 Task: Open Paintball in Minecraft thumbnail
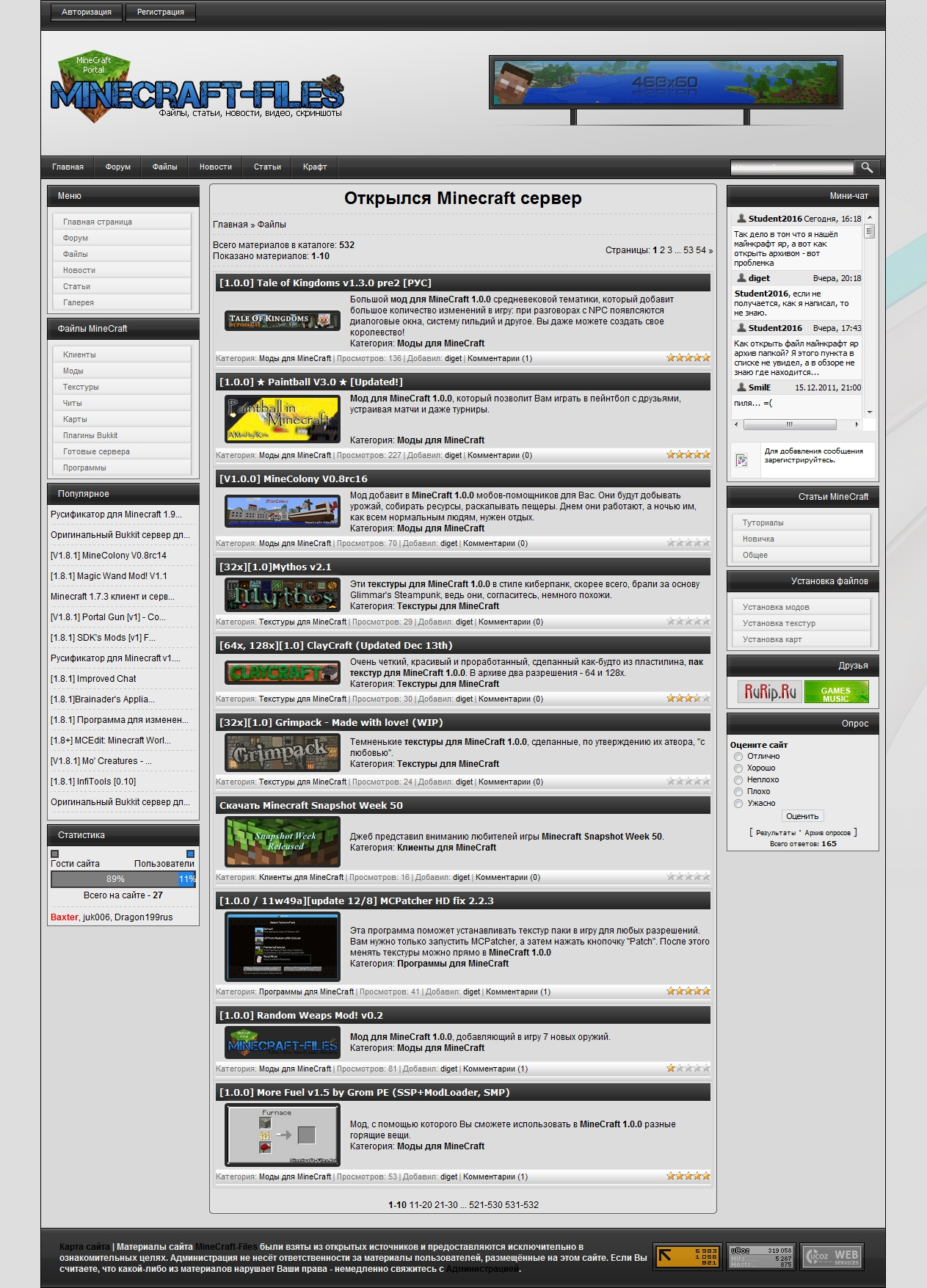(283, 419)
